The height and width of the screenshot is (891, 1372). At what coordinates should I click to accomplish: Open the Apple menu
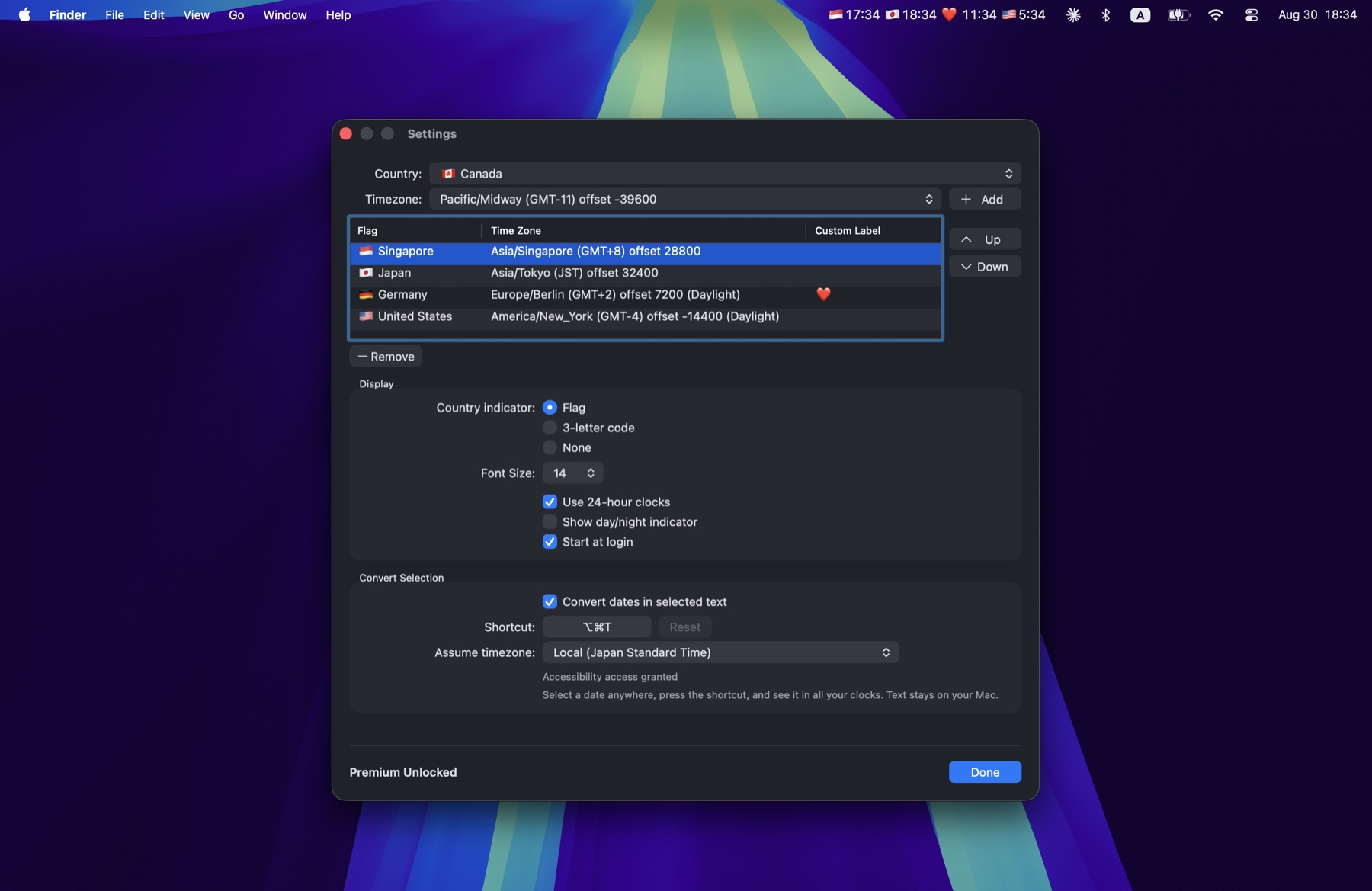(x=24, y=14)
